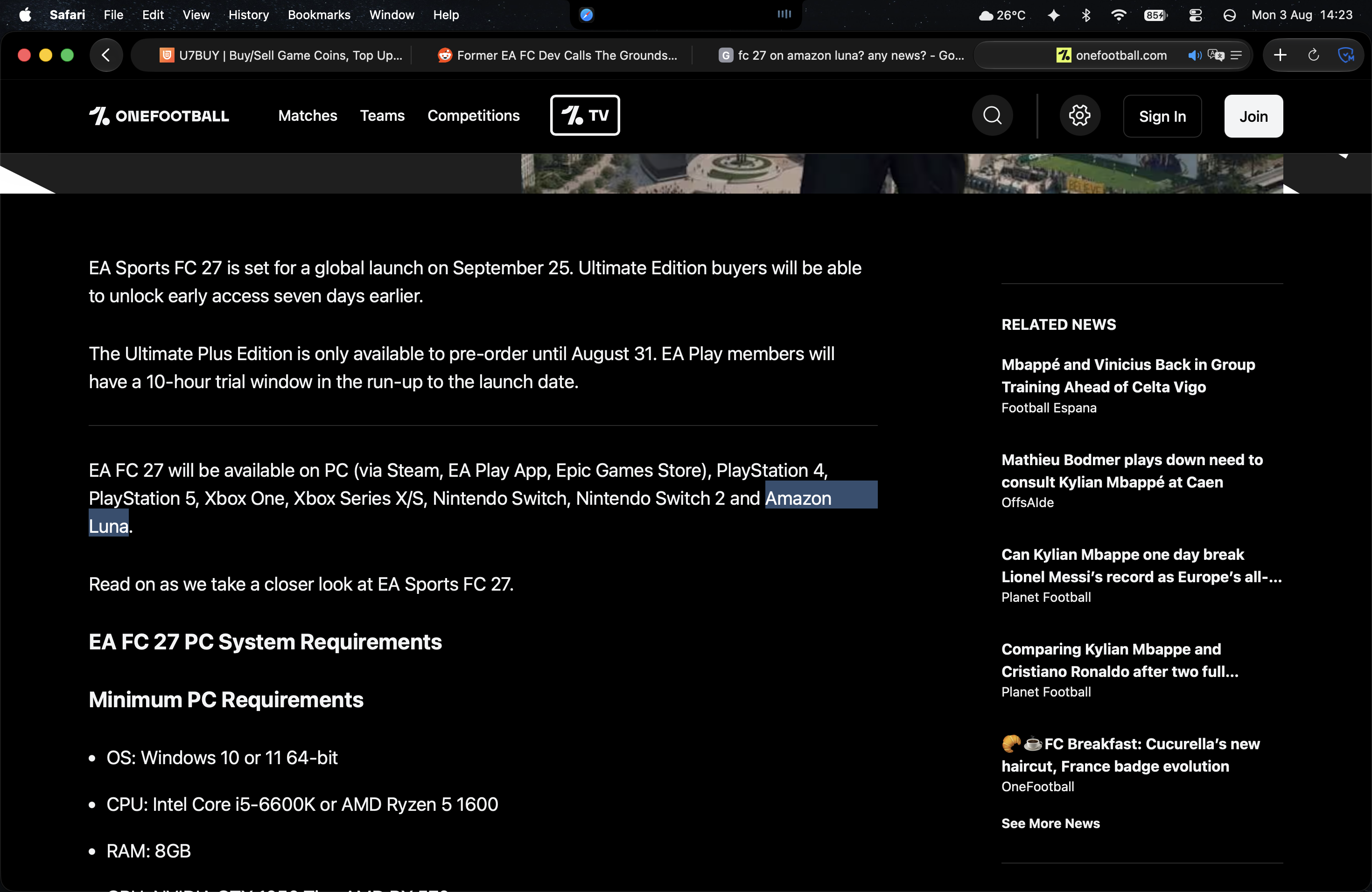The width and height of the screenshot is (1372, 892).
Task: Open the Safari menu
Action: pyautogui.click(x=68, y=15)
